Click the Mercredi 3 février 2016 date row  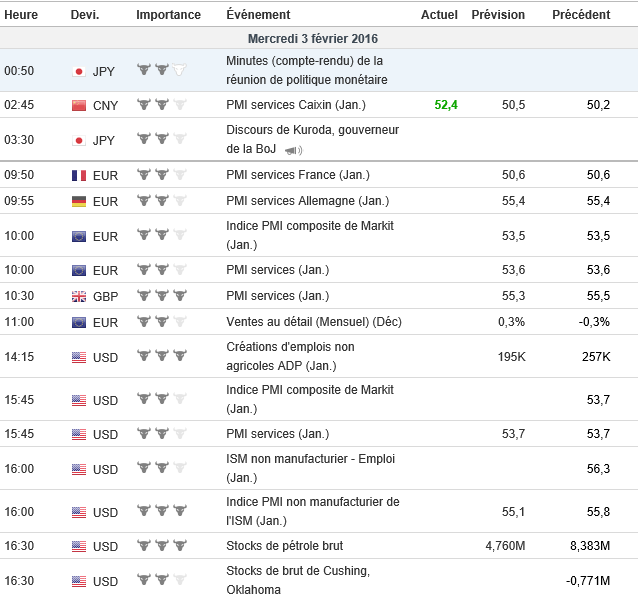pos(319,39)
